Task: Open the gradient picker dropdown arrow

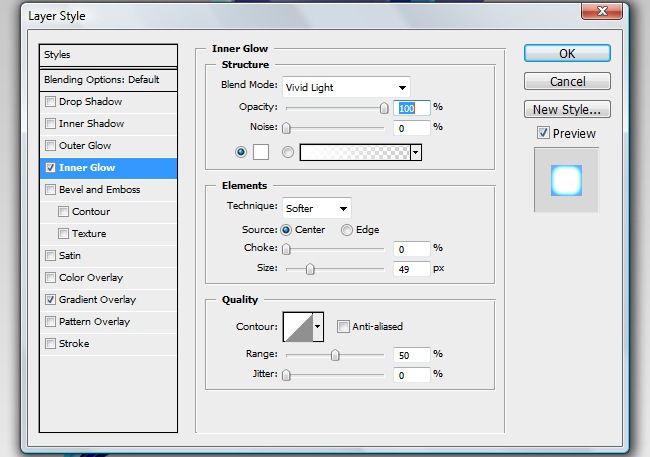Action: pyautogui.click(x=415, y=152)
